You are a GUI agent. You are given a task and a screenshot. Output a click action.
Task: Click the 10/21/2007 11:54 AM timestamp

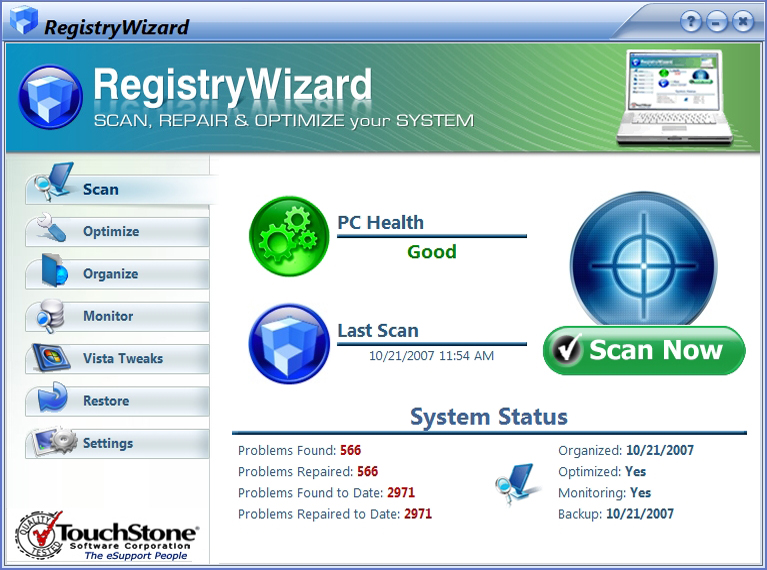(431, 356)
